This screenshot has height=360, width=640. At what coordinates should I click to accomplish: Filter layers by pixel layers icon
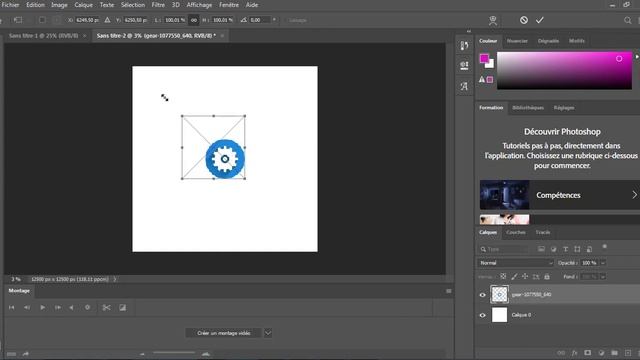tap(541, 249)
